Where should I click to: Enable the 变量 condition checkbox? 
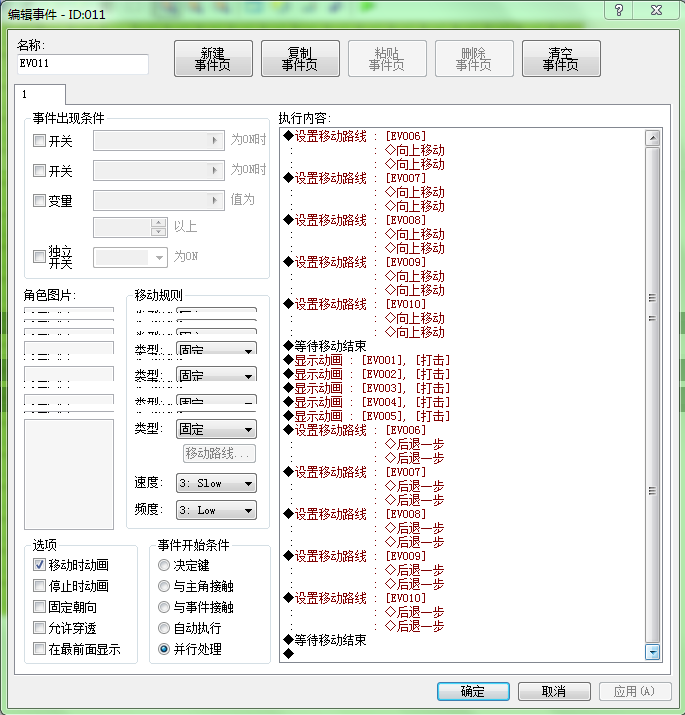[x=40, y=200]
